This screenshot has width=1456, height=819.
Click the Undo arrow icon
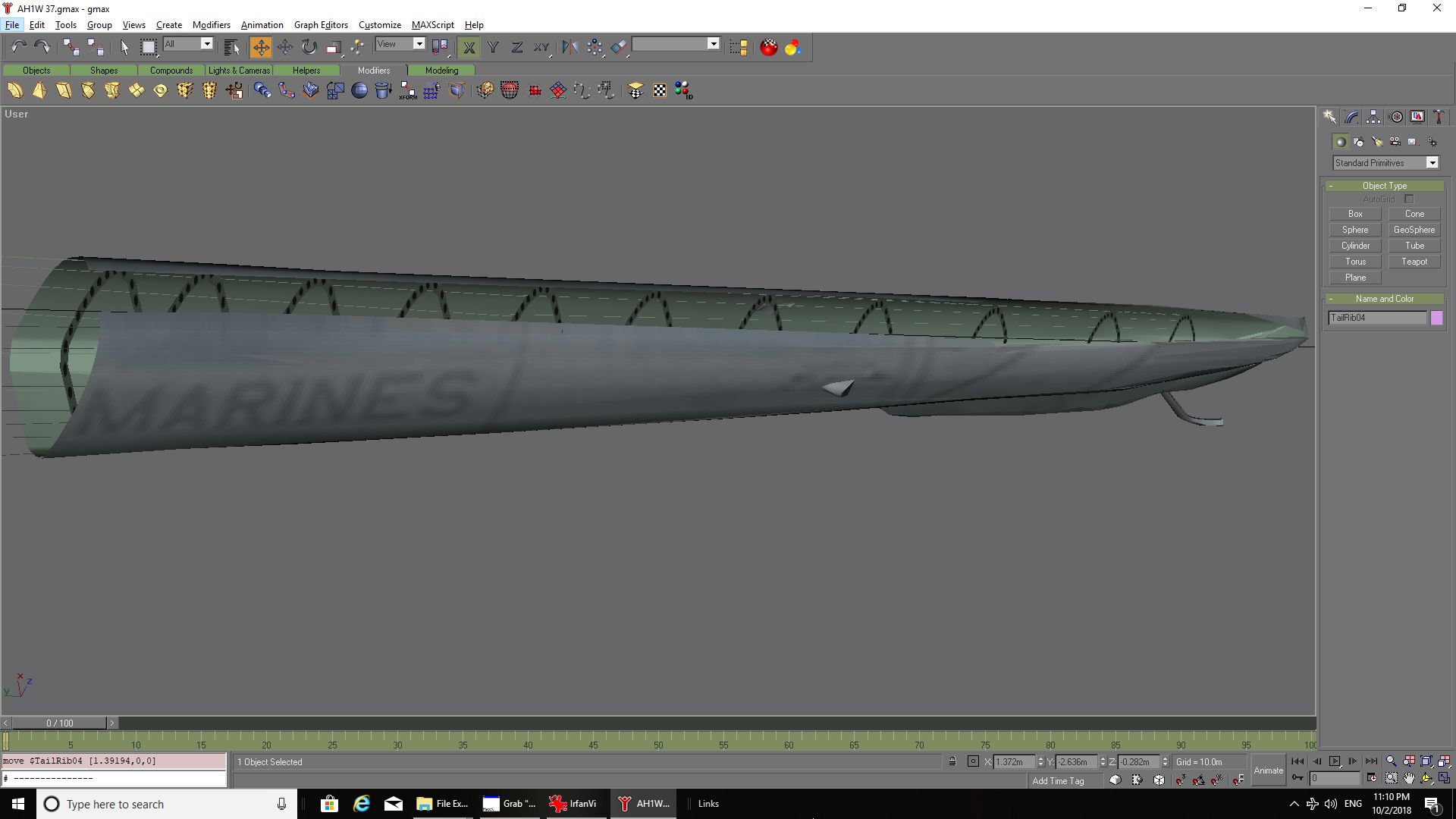point(18,47)
